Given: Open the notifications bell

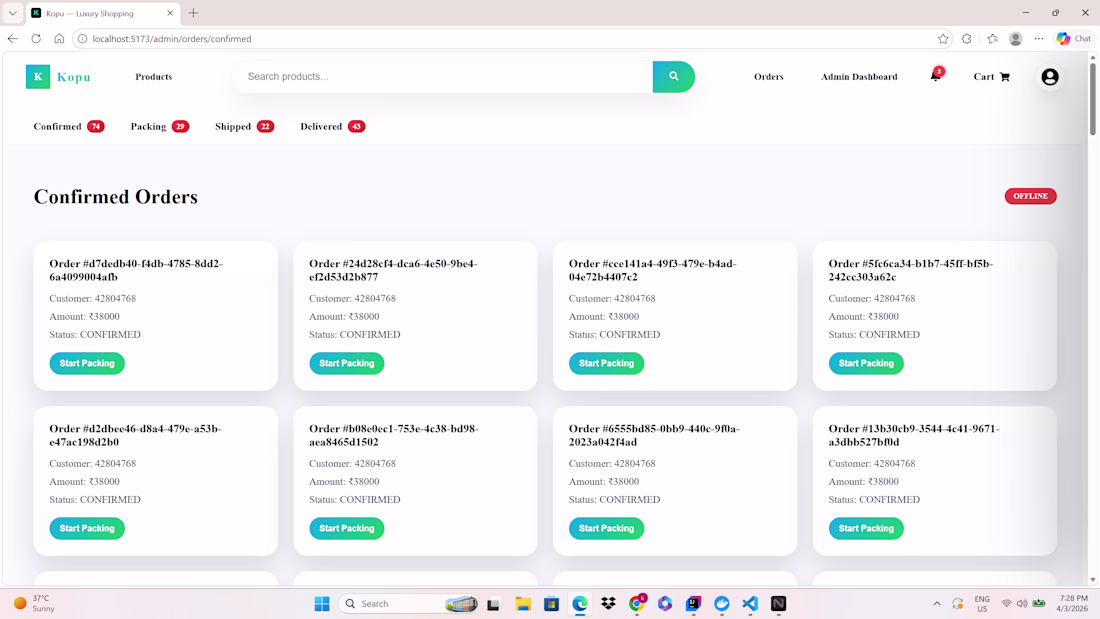Looking at the screenshot, I should pos(936,75).
